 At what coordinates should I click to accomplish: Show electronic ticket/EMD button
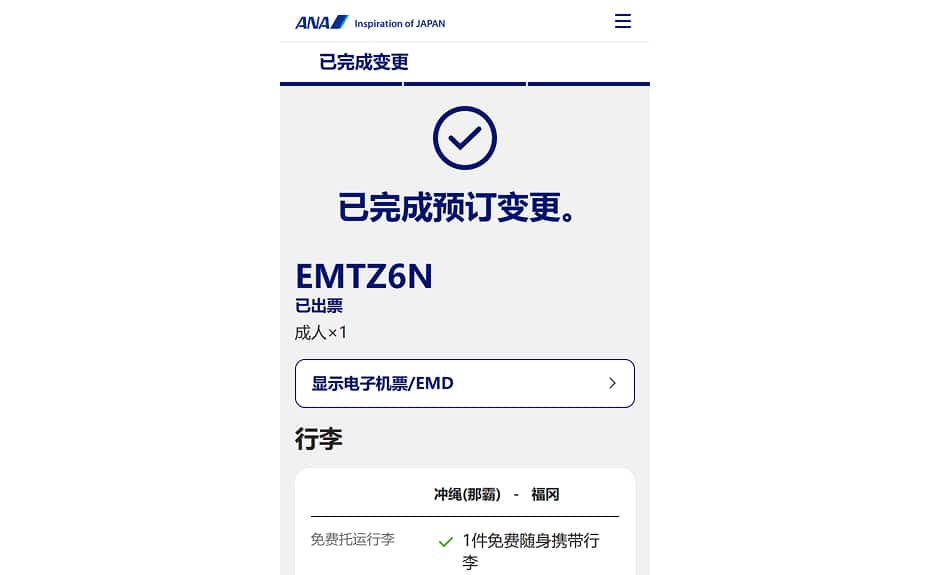coord(464,383)
